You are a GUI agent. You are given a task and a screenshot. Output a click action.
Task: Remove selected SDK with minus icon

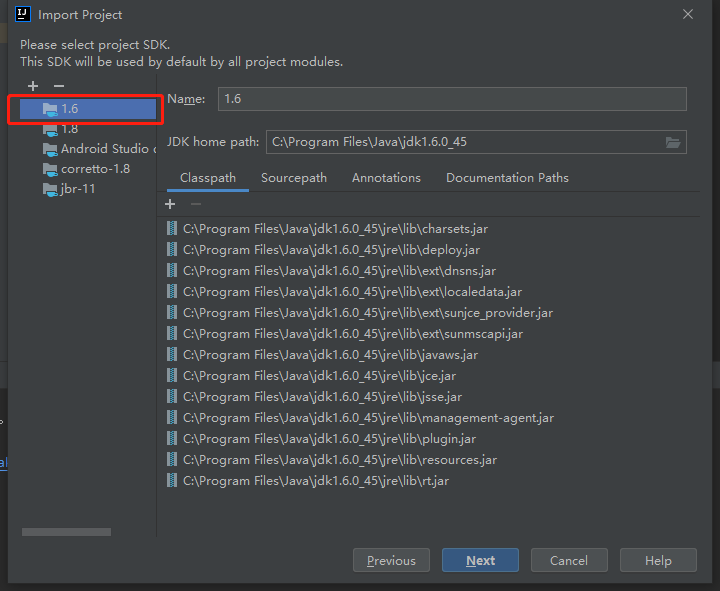[x=59, y=86]
